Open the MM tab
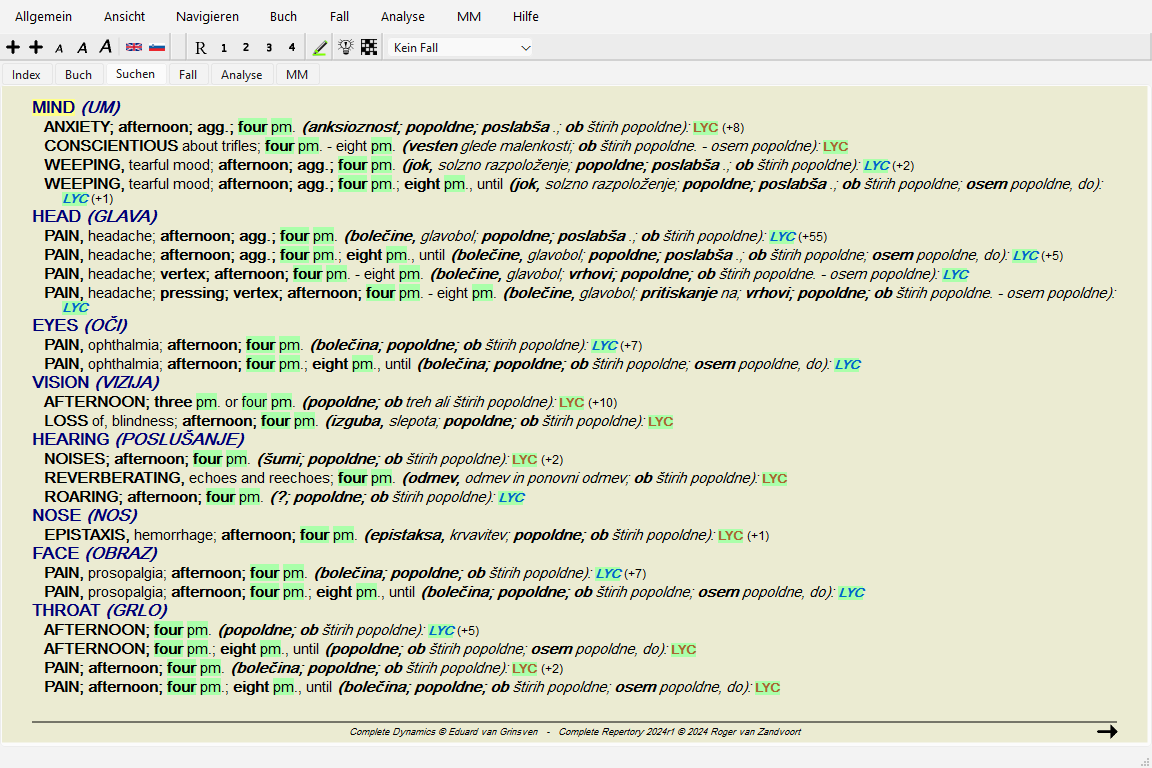The height and width of the screenshot is (768, 1152). point(297,75)
